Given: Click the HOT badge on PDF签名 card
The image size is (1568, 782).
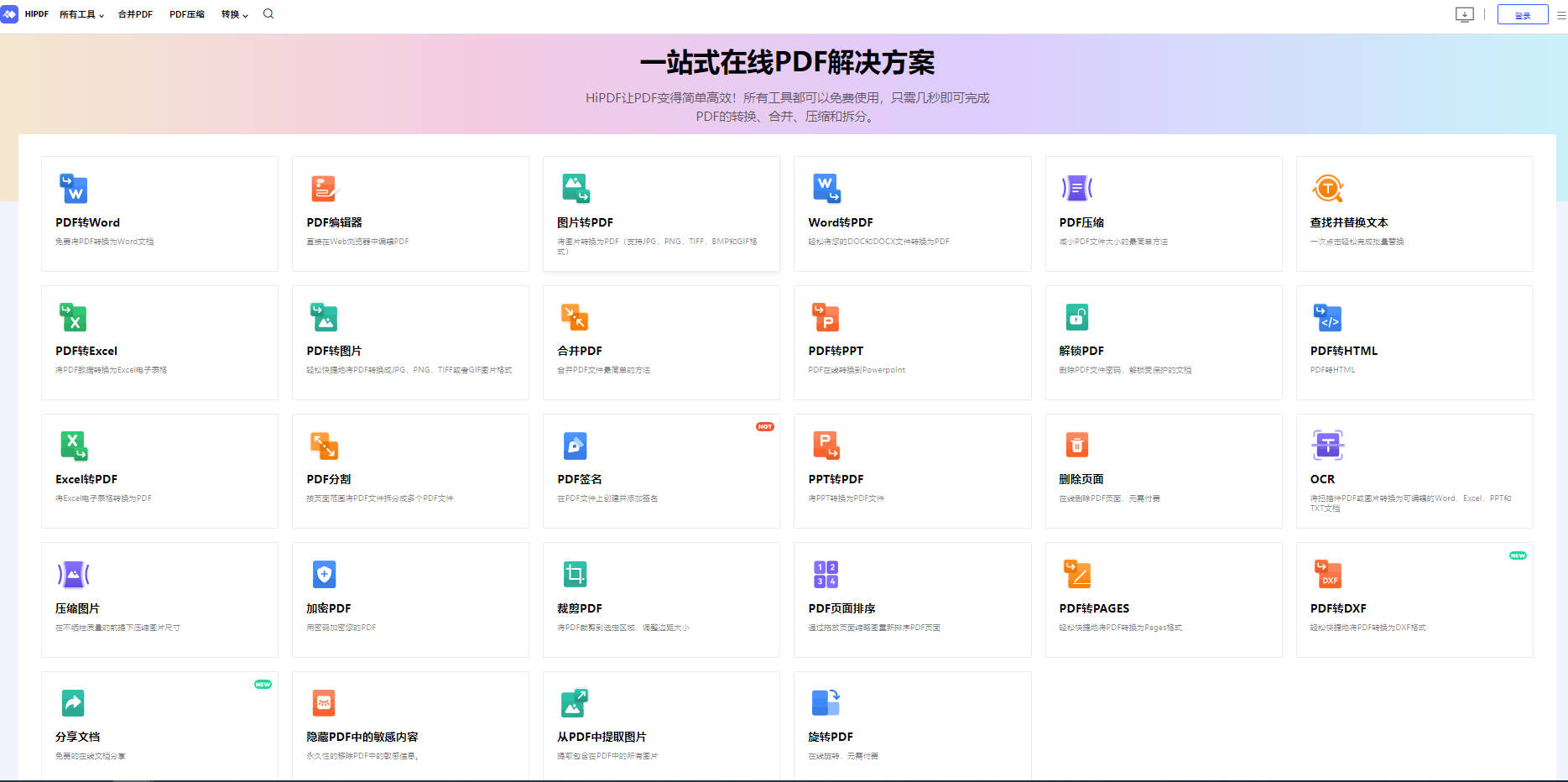Looking at the screenshot, I should (765, 426).
